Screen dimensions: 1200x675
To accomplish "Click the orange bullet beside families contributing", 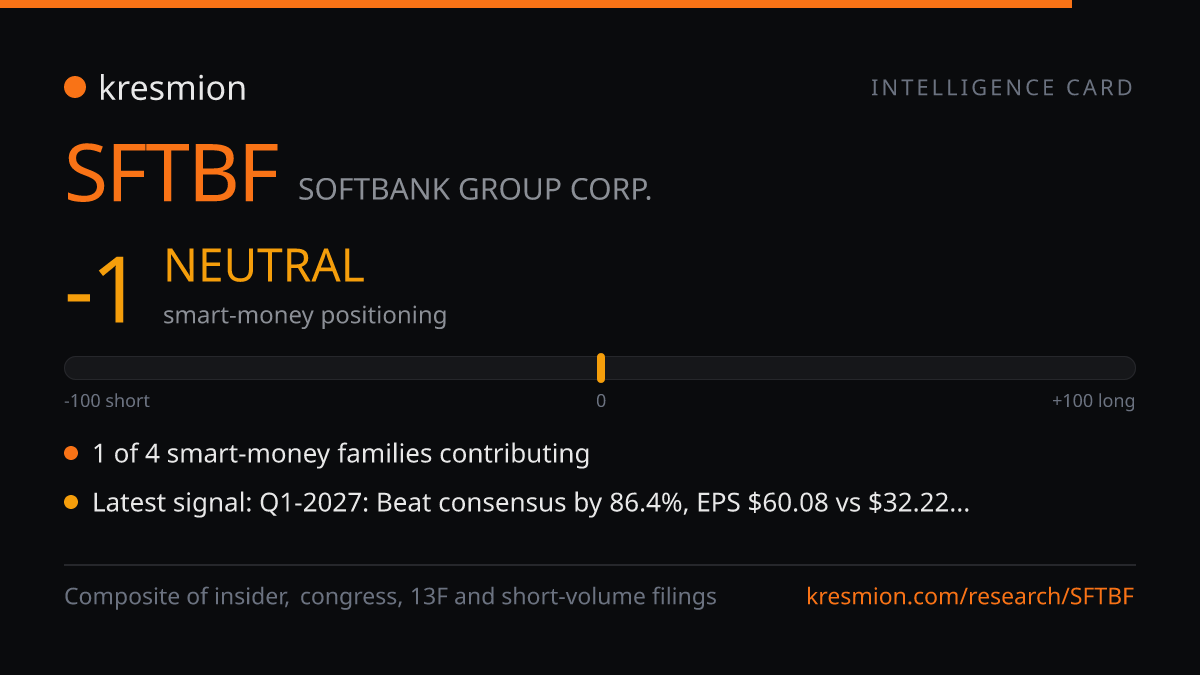I will point(71,454).
